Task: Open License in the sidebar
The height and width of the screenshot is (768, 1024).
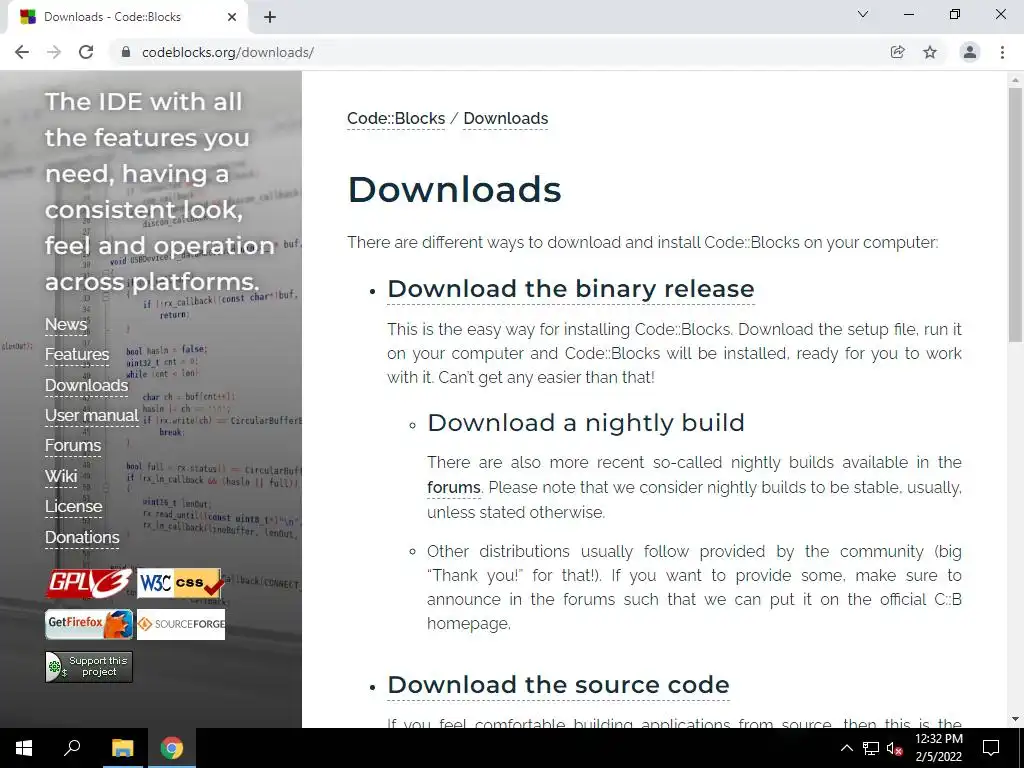Action: (73, 506)
